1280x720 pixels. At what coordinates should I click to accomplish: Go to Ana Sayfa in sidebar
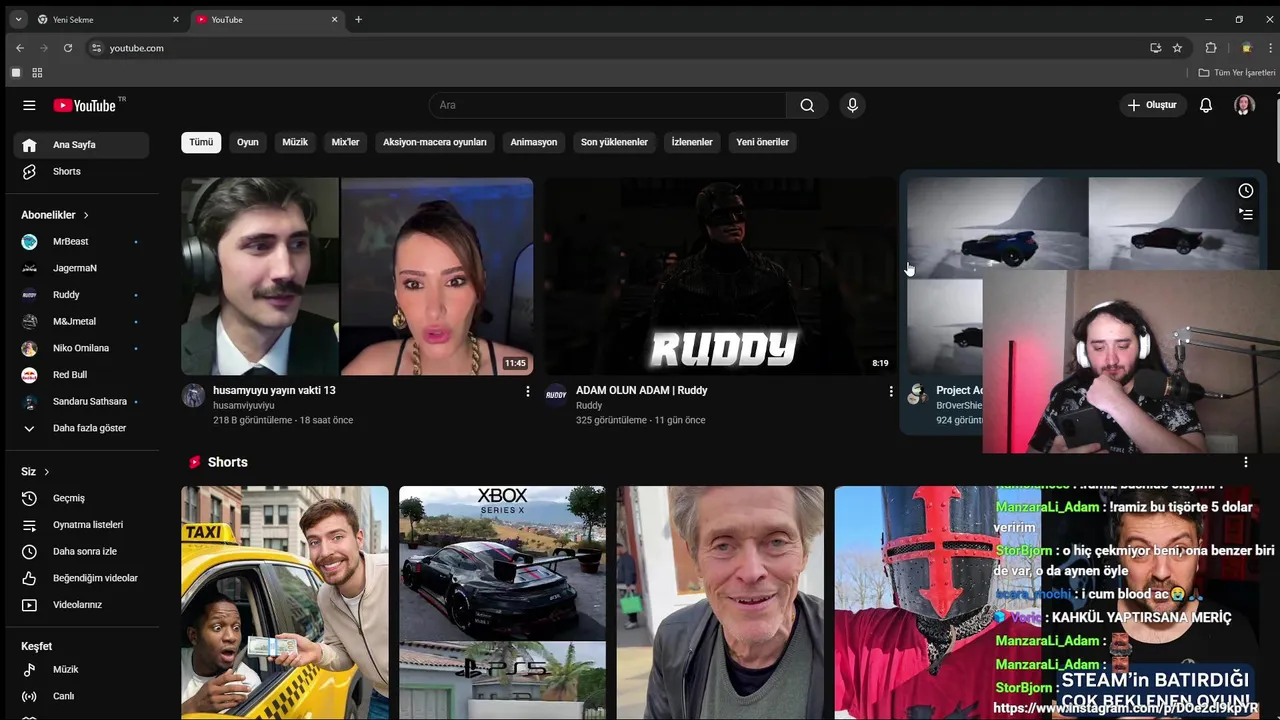(x=82, y=145)
